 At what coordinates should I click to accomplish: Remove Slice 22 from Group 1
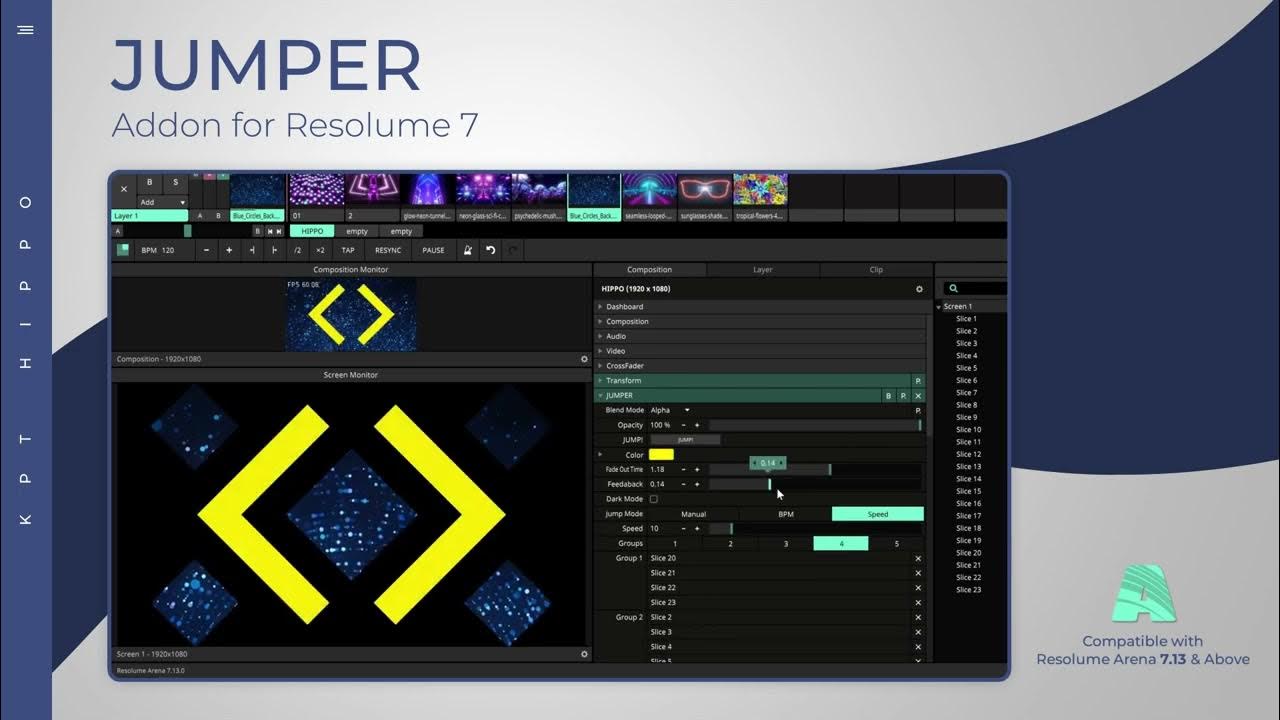918,588
